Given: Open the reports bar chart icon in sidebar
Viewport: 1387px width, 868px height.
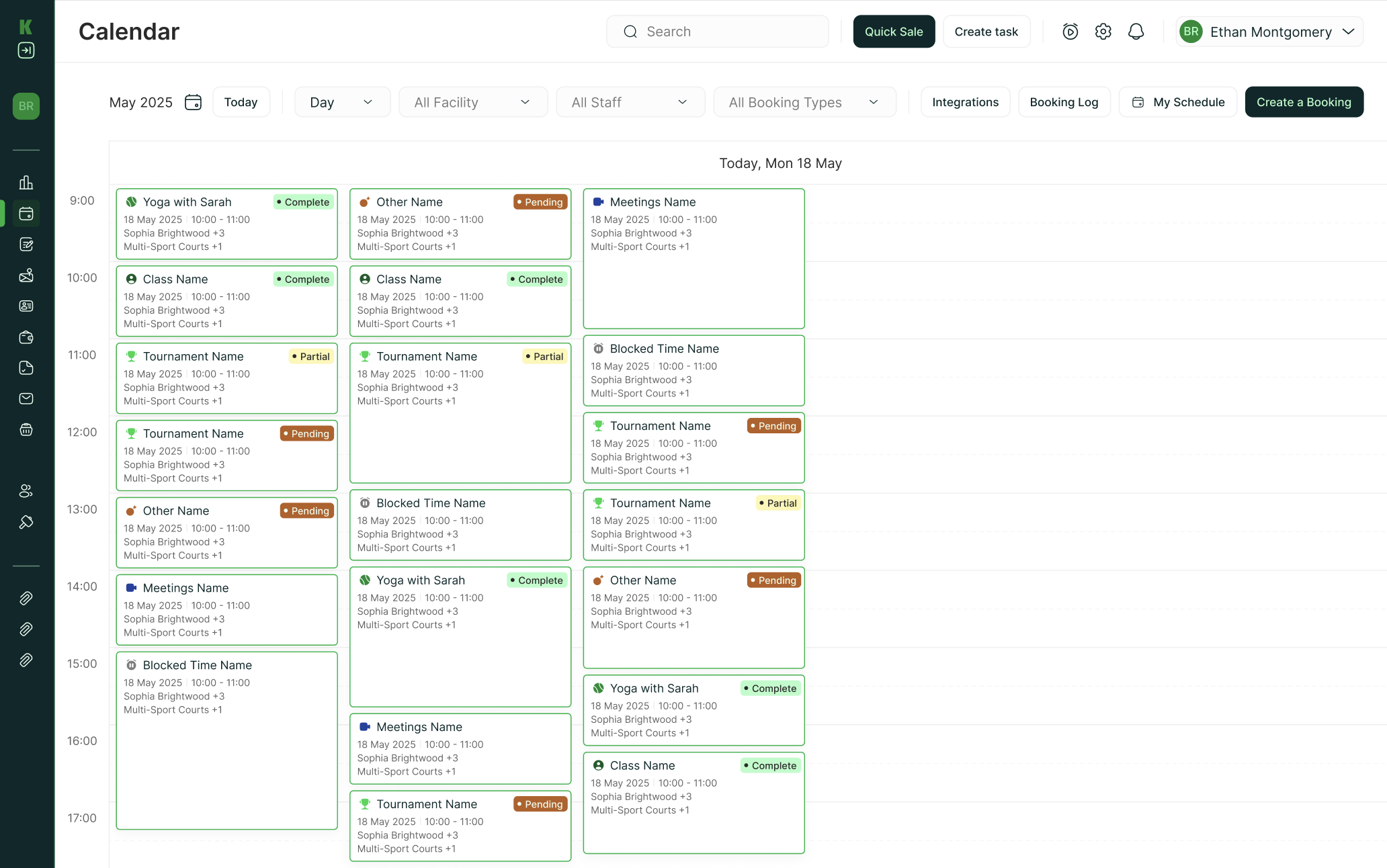Looking at the screenshot, I should click(x=26, y=182).
